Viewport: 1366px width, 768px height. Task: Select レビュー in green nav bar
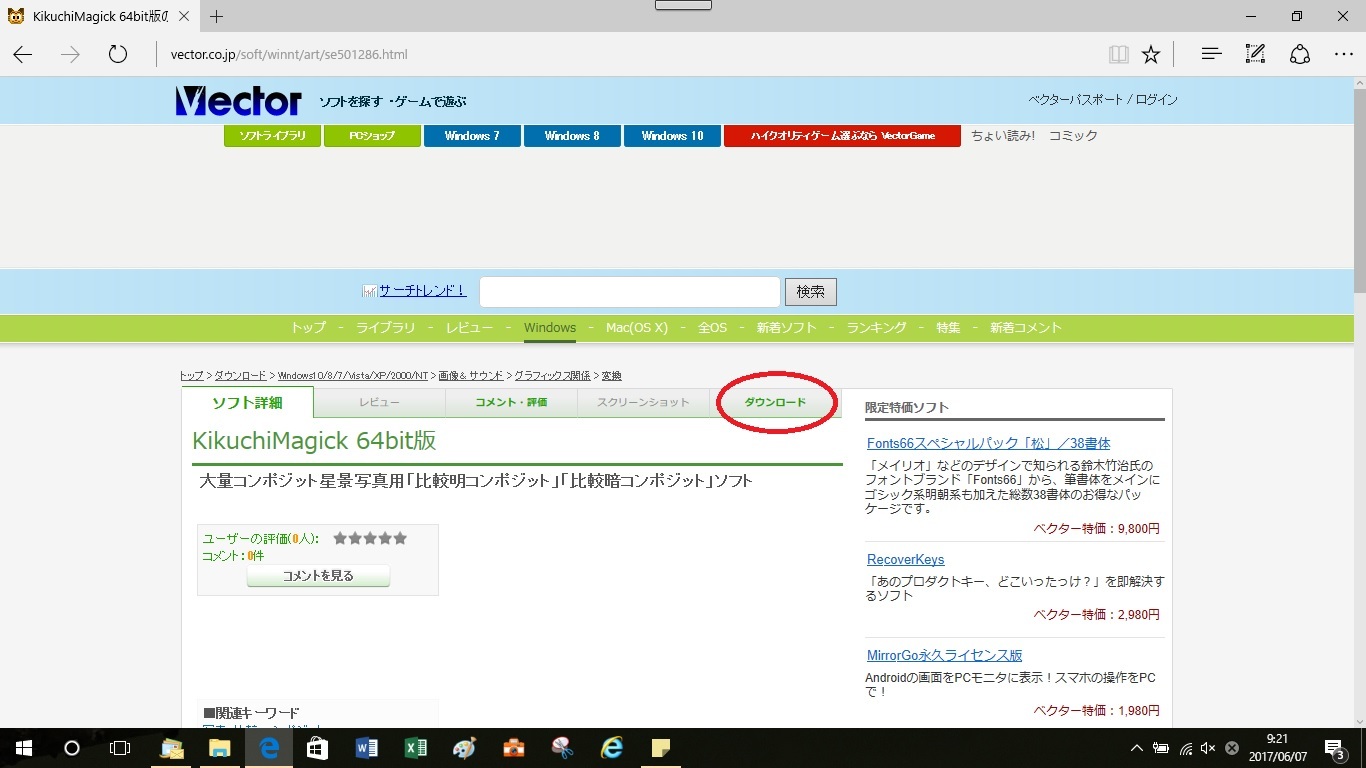tap(469, 328)
